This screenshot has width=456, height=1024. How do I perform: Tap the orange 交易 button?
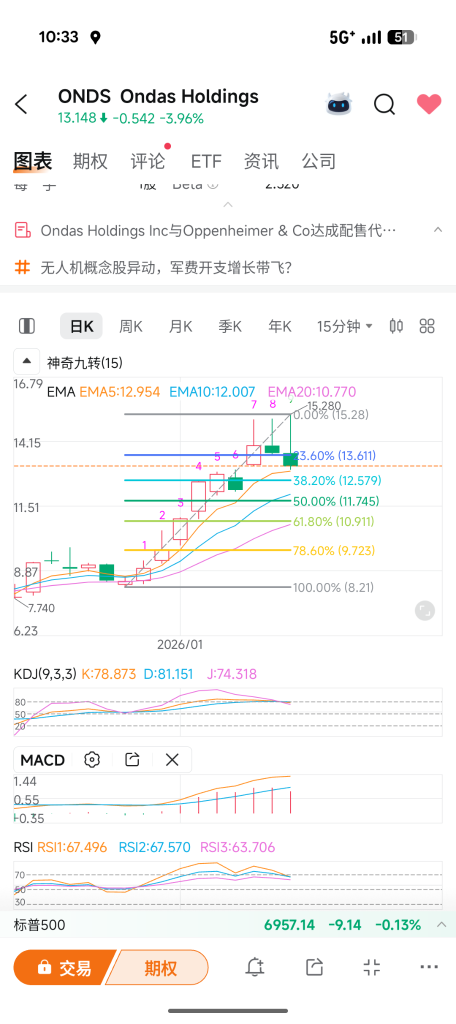64,967
